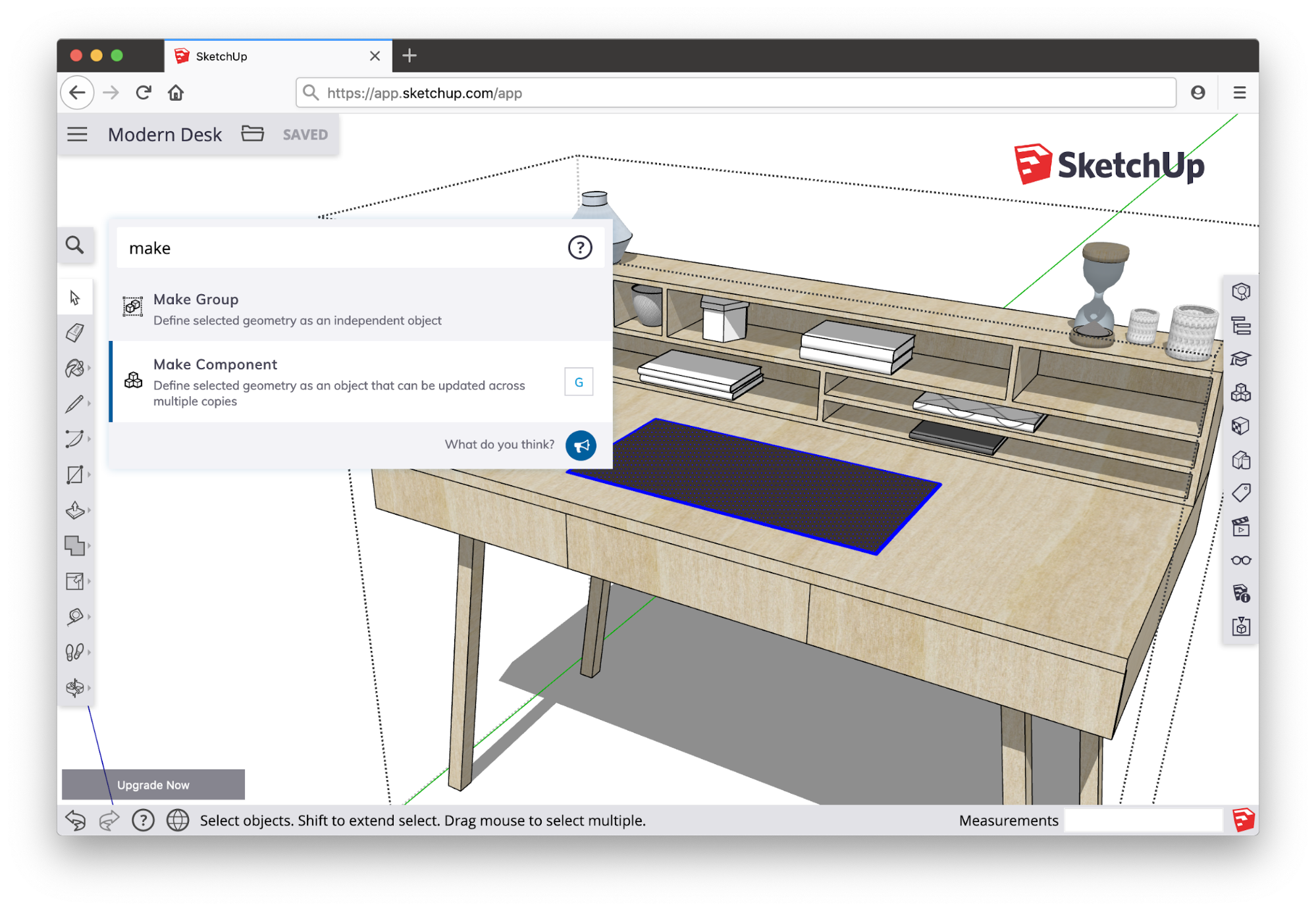The width and height of the screenshot is (1316, 911).
Task: Click the Measurements input box
Action: tap(1142, 820)
